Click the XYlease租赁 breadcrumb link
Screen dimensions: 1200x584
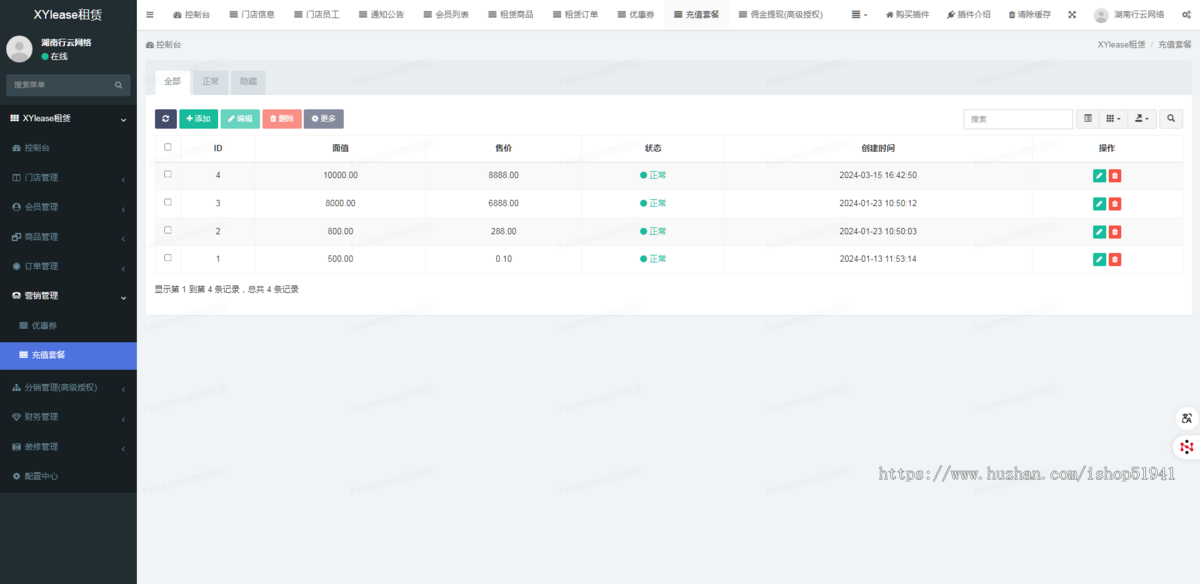coord(1121,45)
